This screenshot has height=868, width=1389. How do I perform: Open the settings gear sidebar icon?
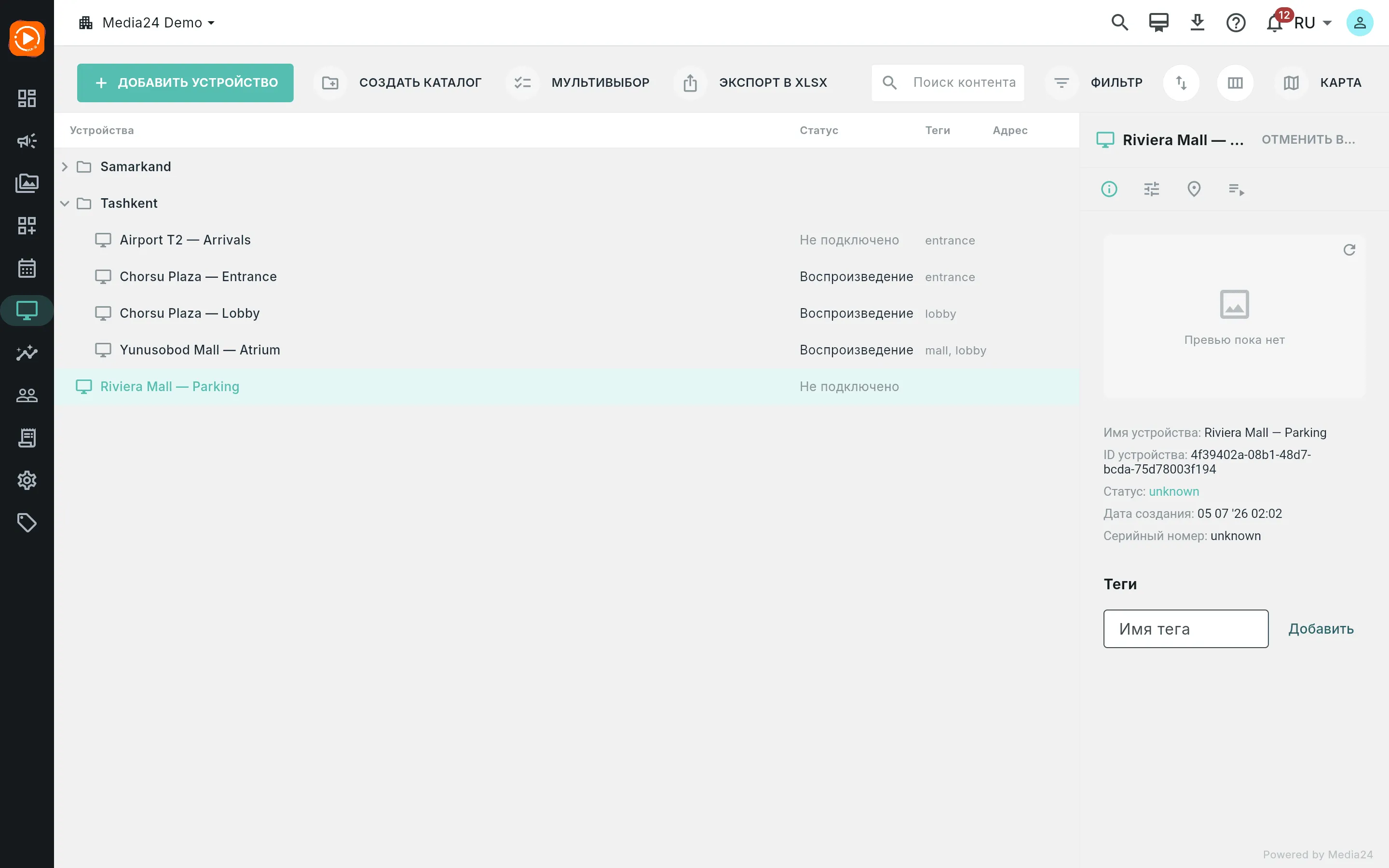pyautogui.click(x=27, y=480)
